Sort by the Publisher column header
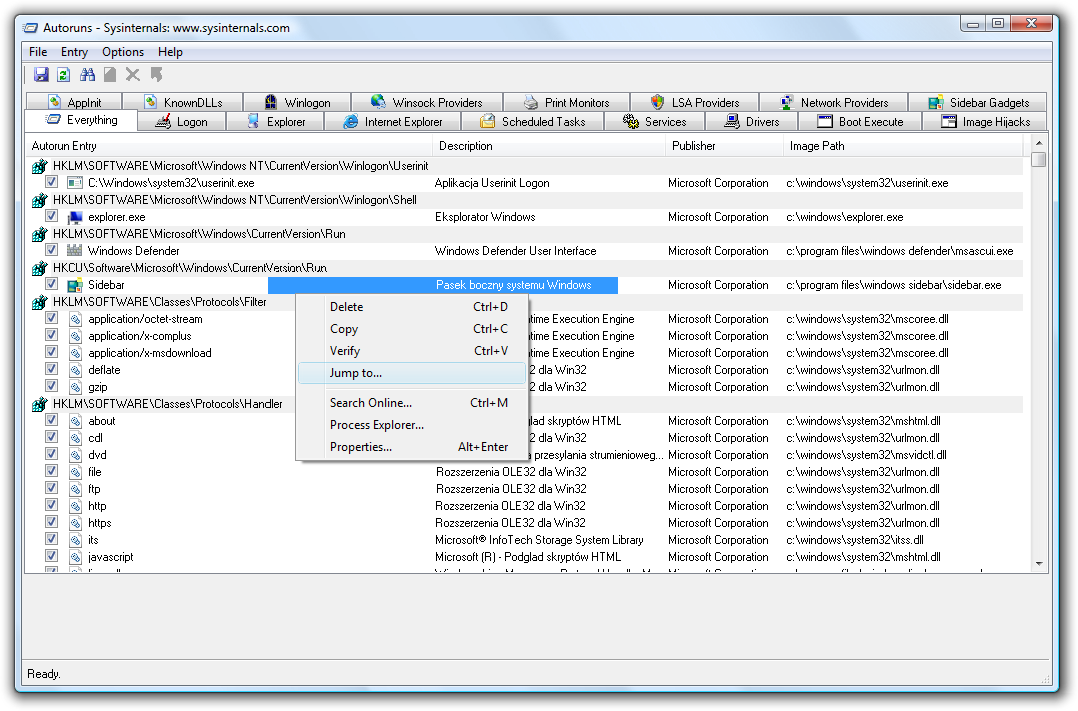Viewport: 1078px width, 711px height. click(x=724, y=146)
